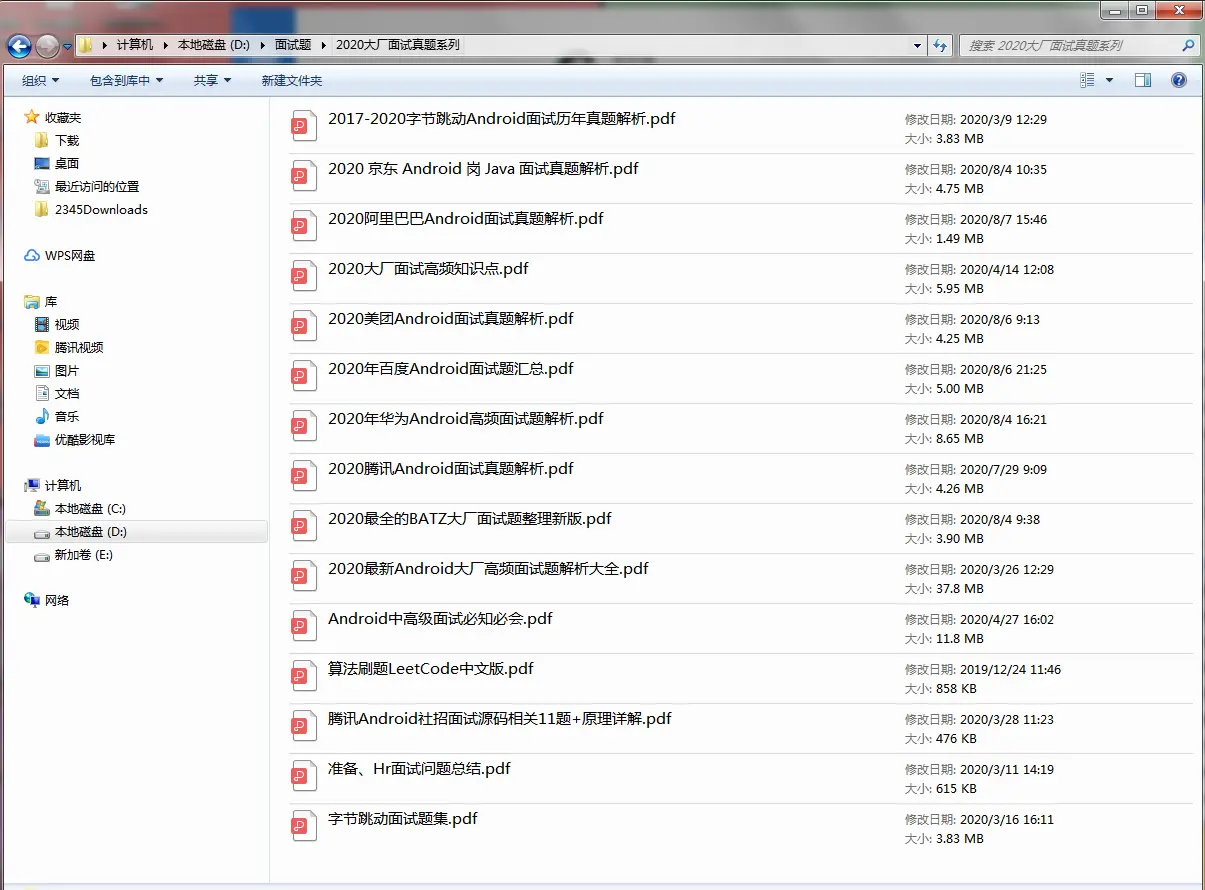Open the view options dropdown arrow

tap(1110, 80)
